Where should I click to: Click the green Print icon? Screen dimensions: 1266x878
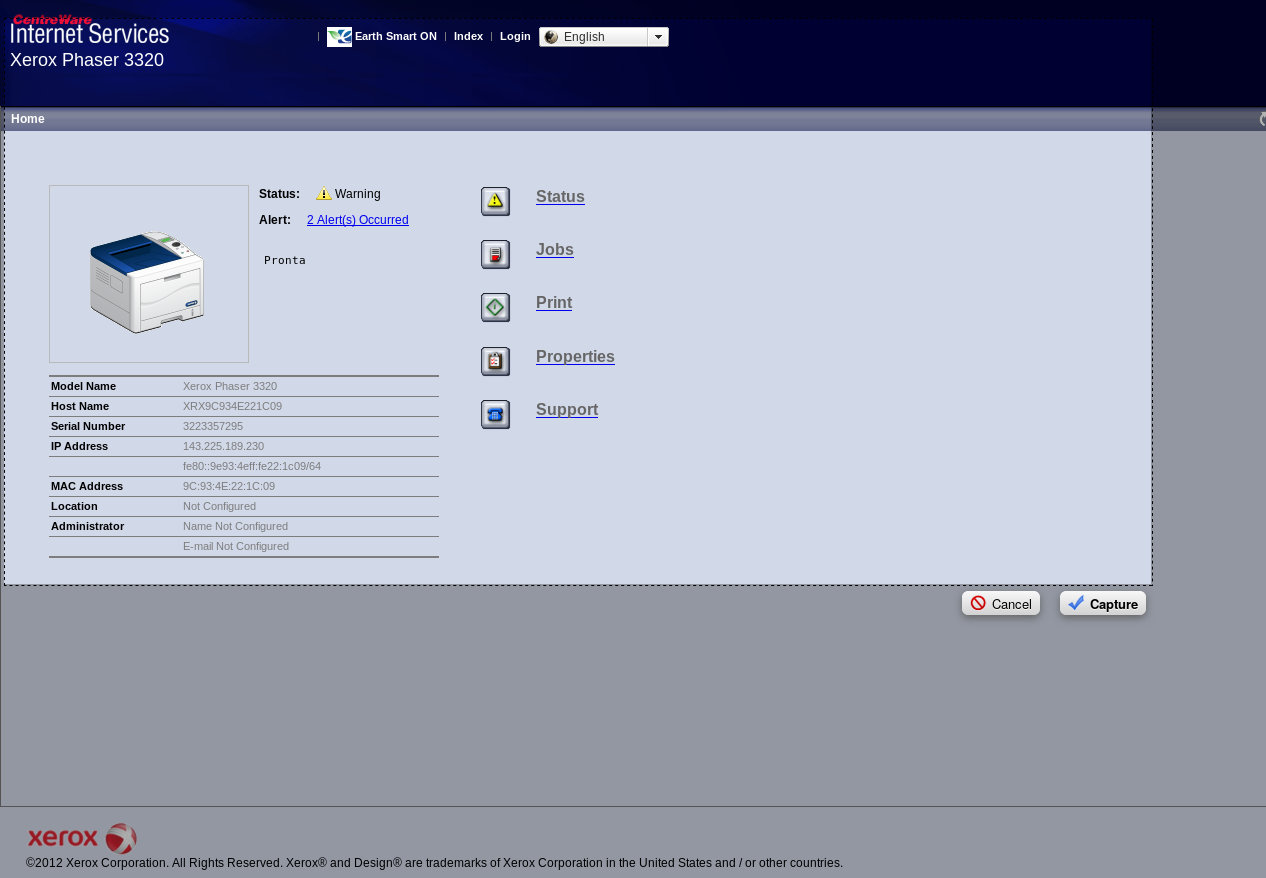coord(495,307)
